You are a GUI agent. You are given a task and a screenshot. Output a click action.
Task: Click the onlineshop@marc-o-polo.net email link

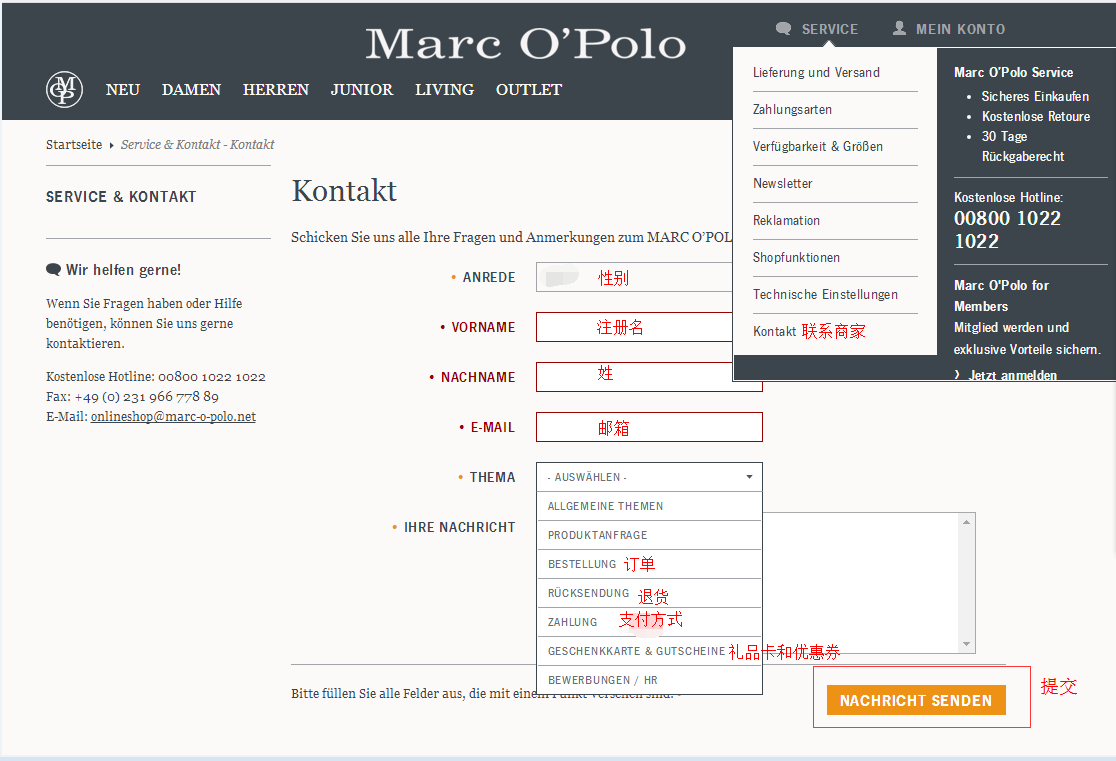(x=173, y=417)
